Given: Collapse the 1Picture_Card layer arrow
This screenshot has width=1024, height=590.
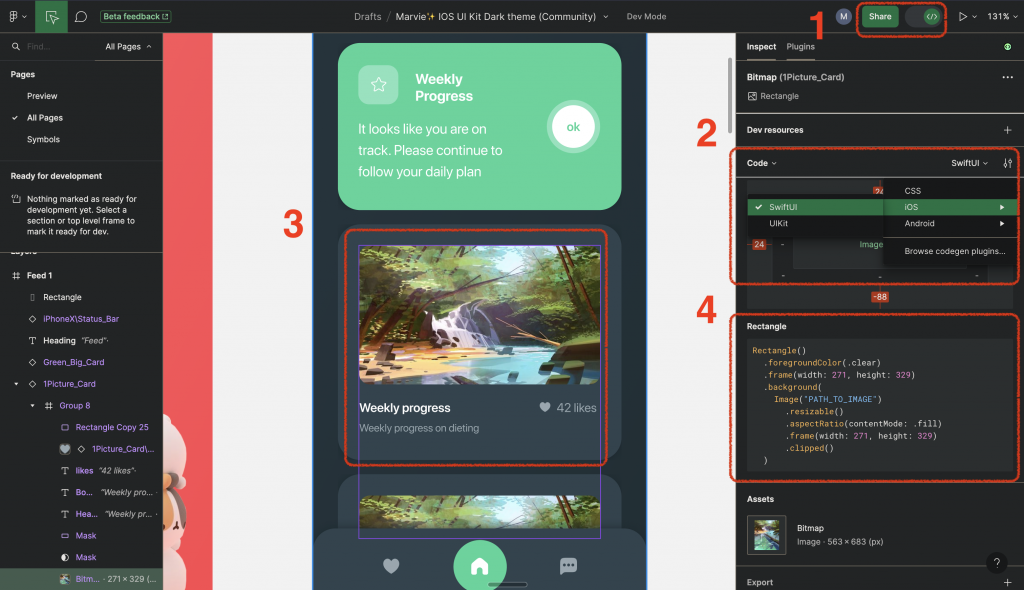Looking at the screenshot, I should pyautogui.click(x=16, y=384).
